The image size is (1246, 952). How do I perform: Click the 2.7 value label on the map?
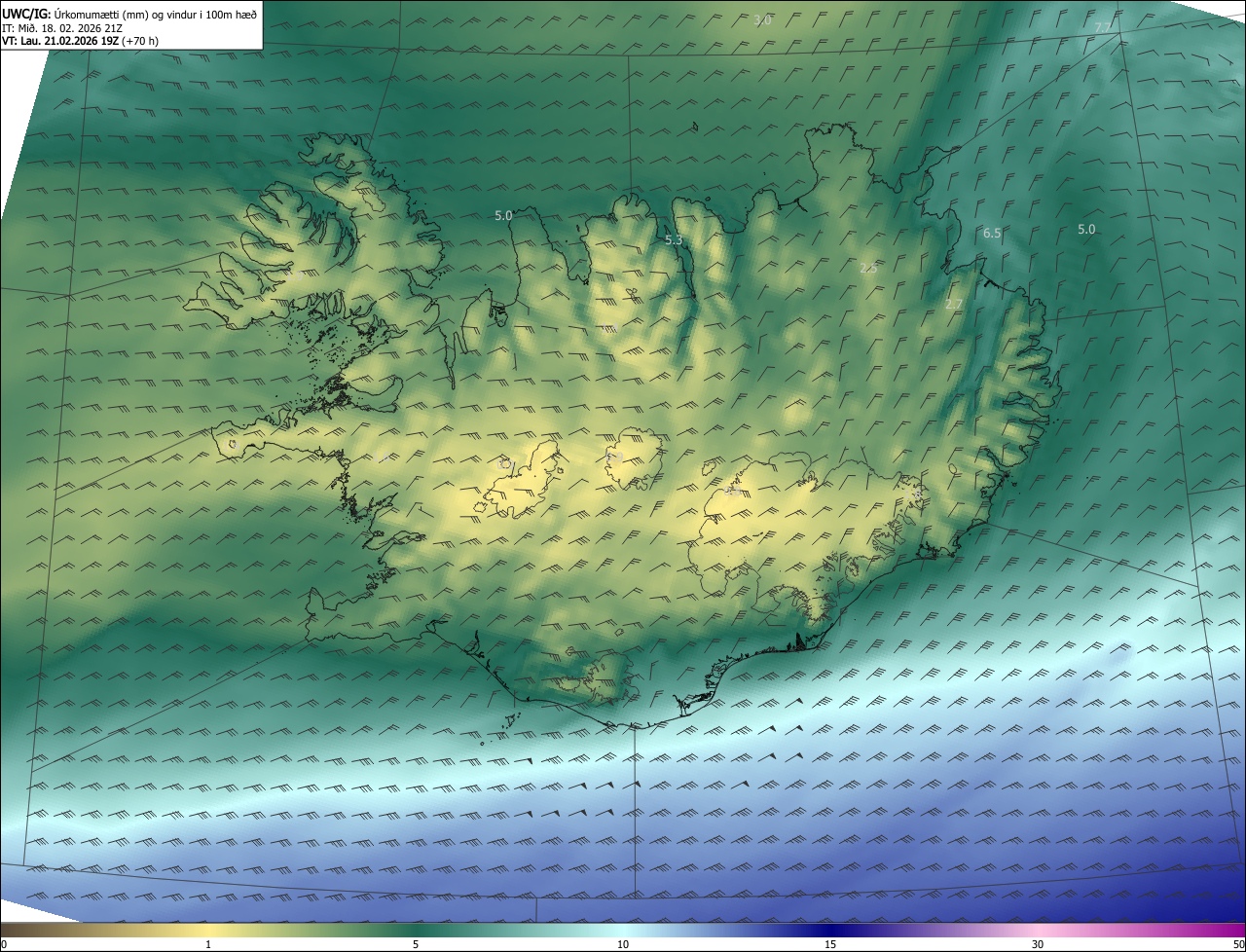[954, 305]
